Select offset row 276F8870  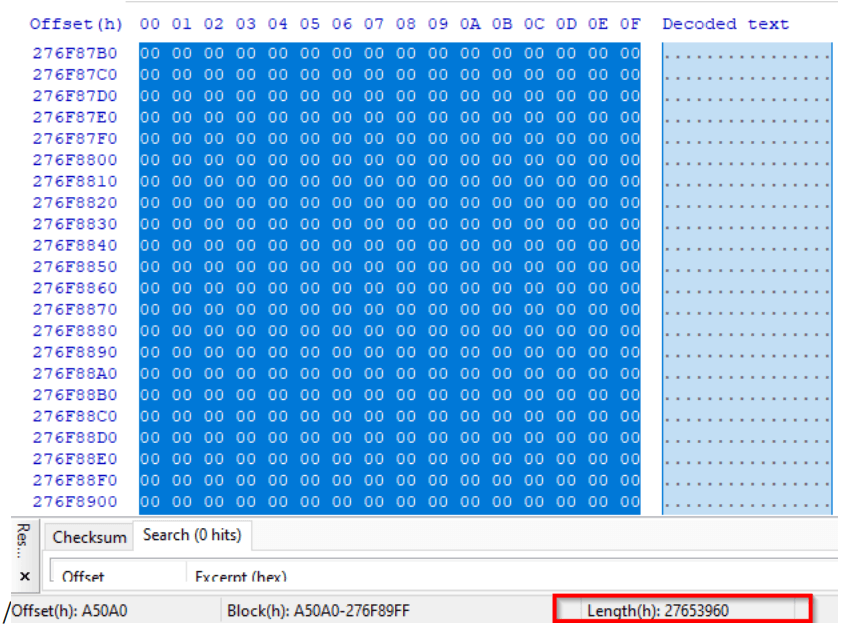[75, 310]
